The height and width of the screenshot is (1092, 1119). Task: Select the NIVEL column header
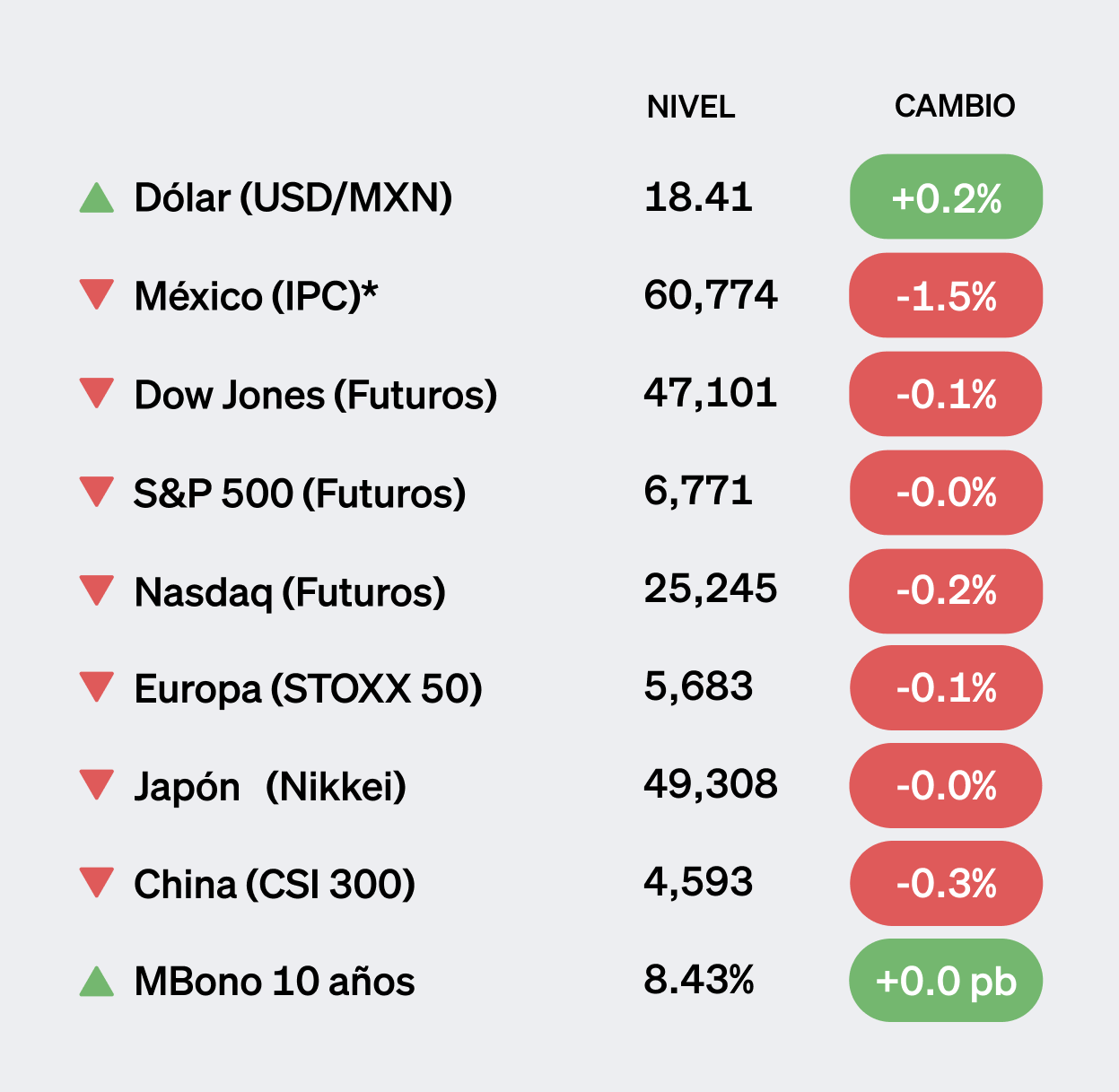691,108
